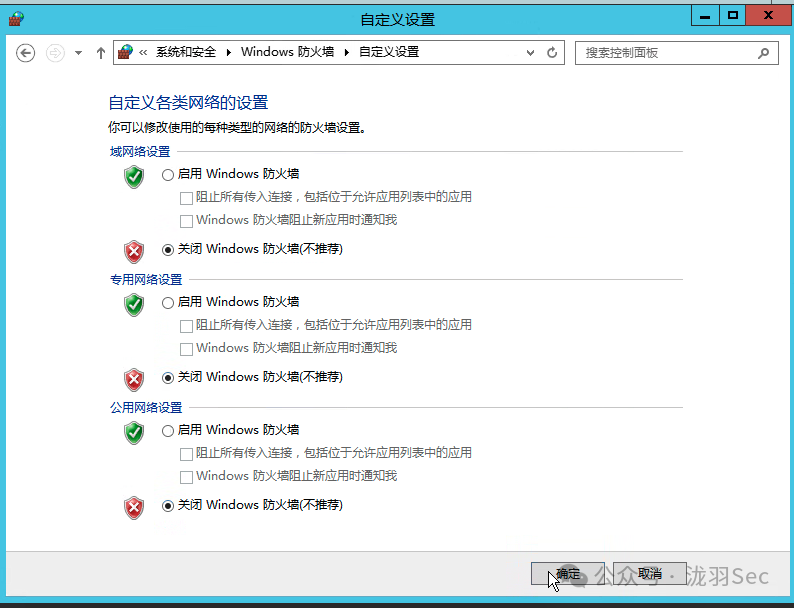Image resolution: width=794 pixels, height=608 pixels.
Task: Minimize the 自定义设置 window
Action: (x=704, y=16)
